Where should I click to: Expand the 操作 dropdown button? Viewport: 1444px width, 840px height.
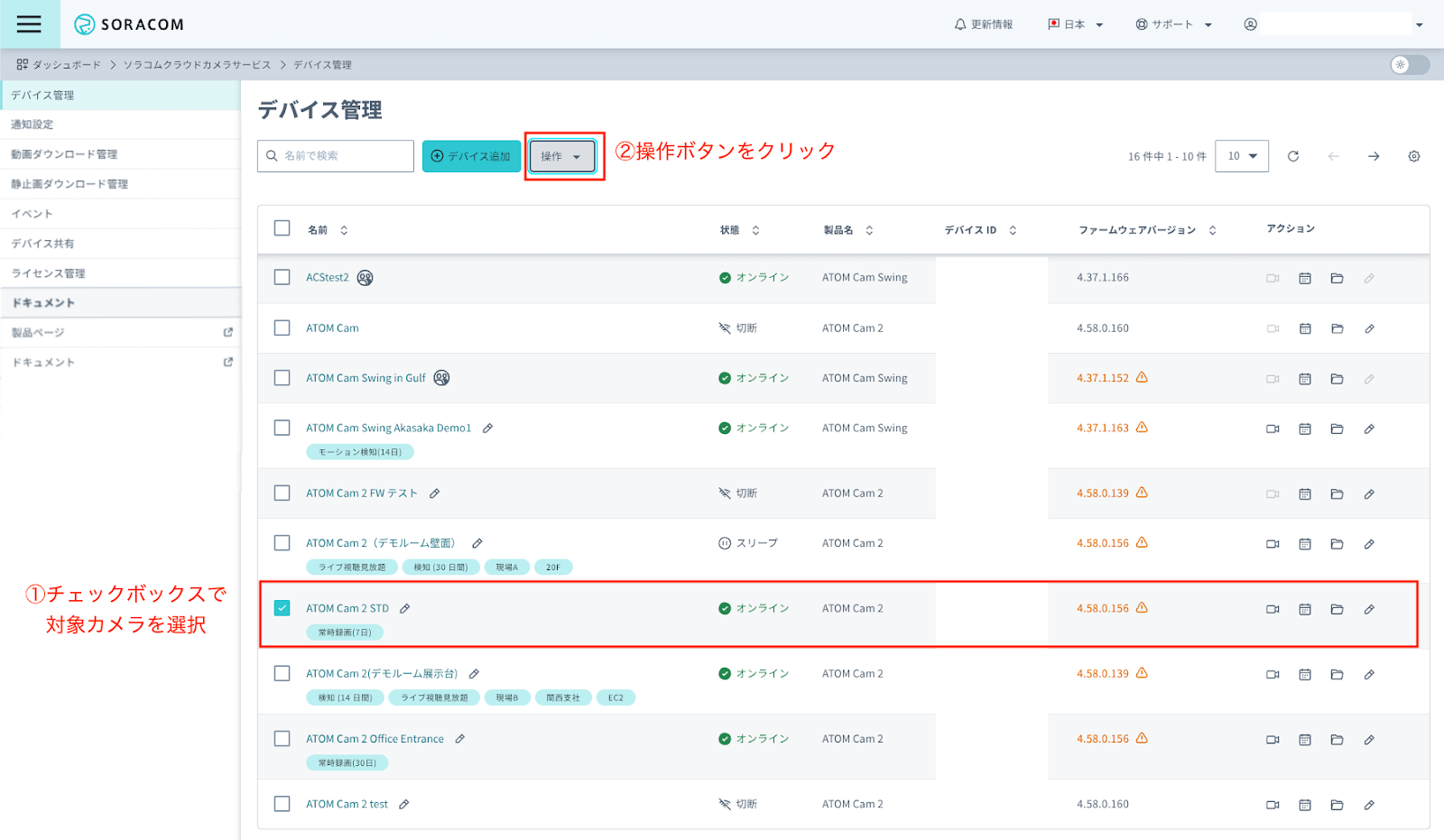(561, 156)
